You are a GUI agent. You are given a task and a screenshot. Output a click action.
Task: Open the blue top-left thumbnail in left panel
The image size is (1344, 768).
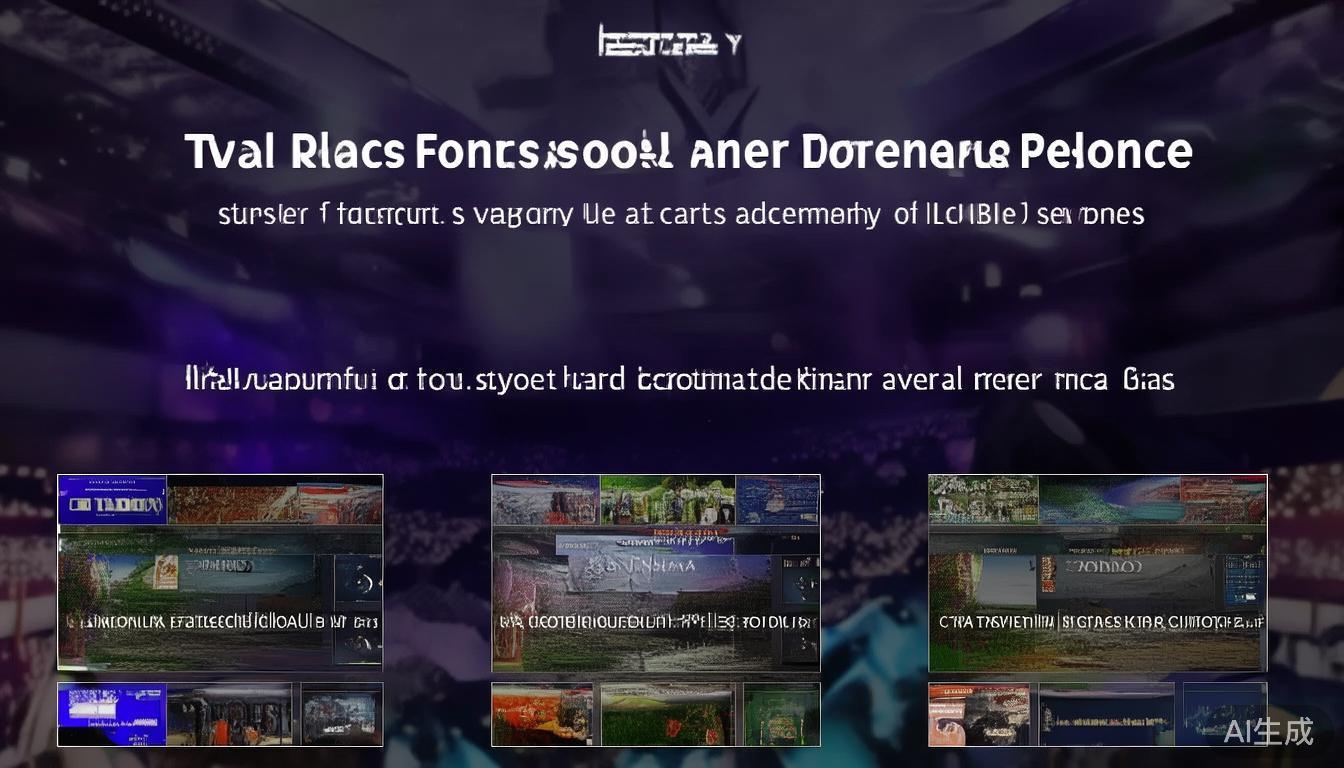(x=112, y=500)
